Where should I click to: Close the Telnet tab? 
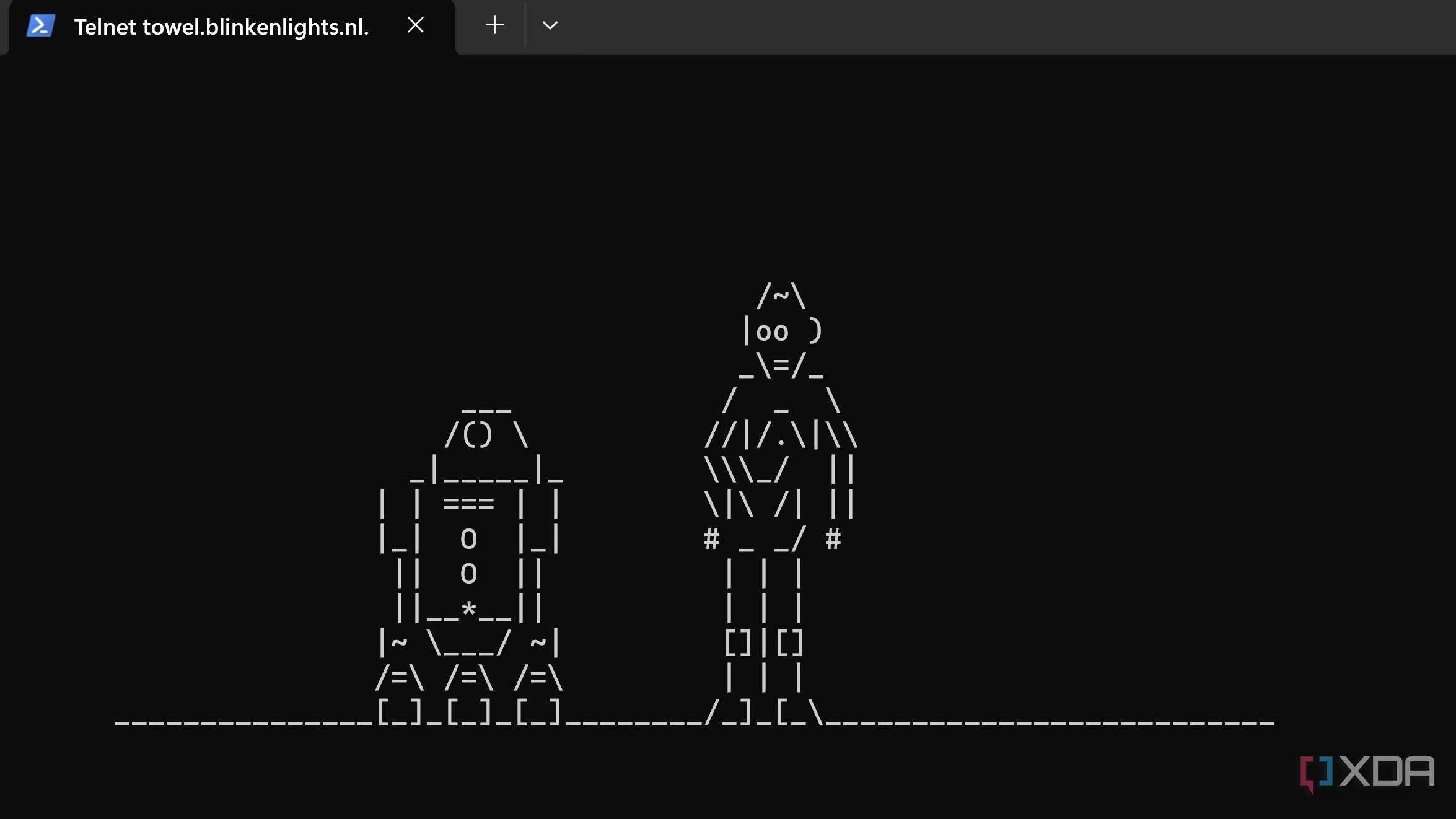point(415,25)
